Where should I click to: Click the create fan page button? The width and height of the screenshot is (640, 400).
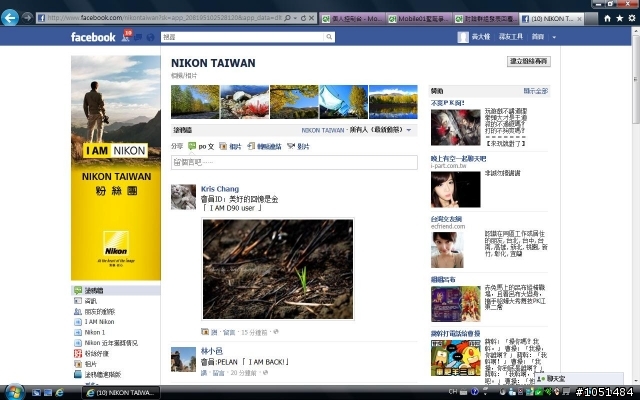pyautogui.click(x=529, y=61)
